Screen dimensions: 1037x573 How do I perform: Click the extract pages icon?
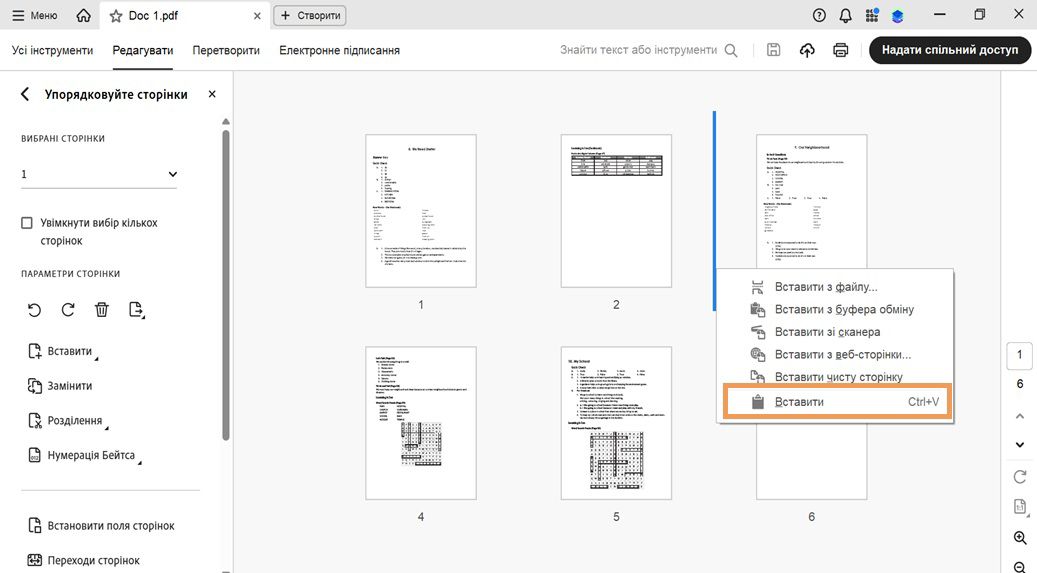click(x=136, y=310)
